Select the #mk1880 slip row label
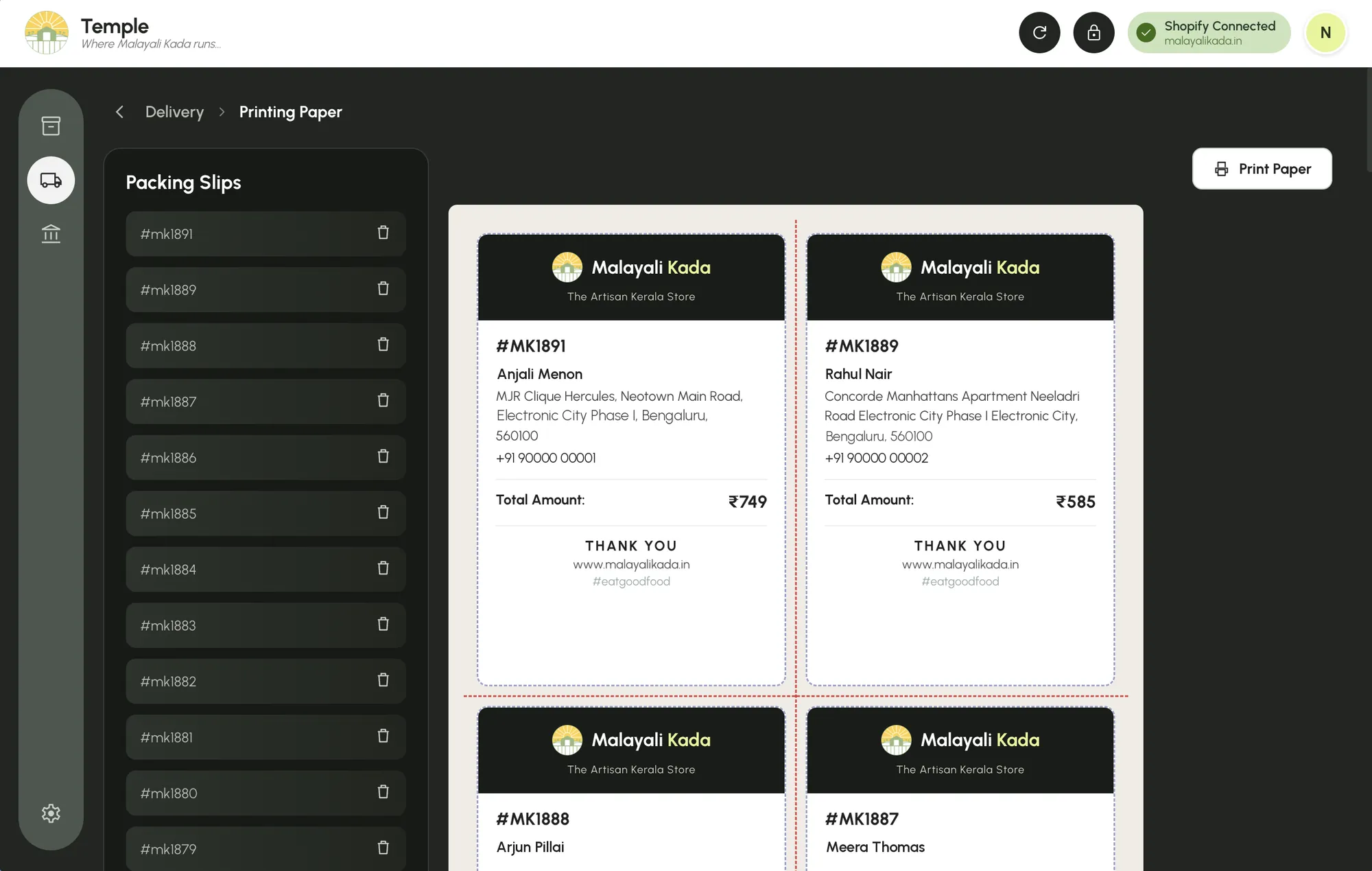Screen dimensions: 1372x871 pos(169,793)
